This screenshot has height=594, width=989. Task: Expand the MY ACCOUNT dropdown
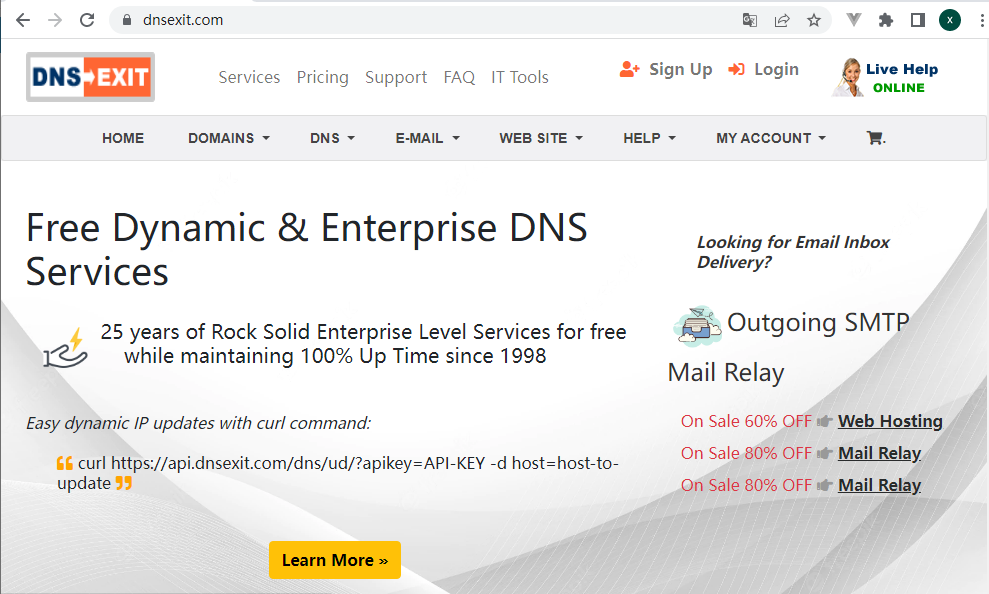coord(771,138)
